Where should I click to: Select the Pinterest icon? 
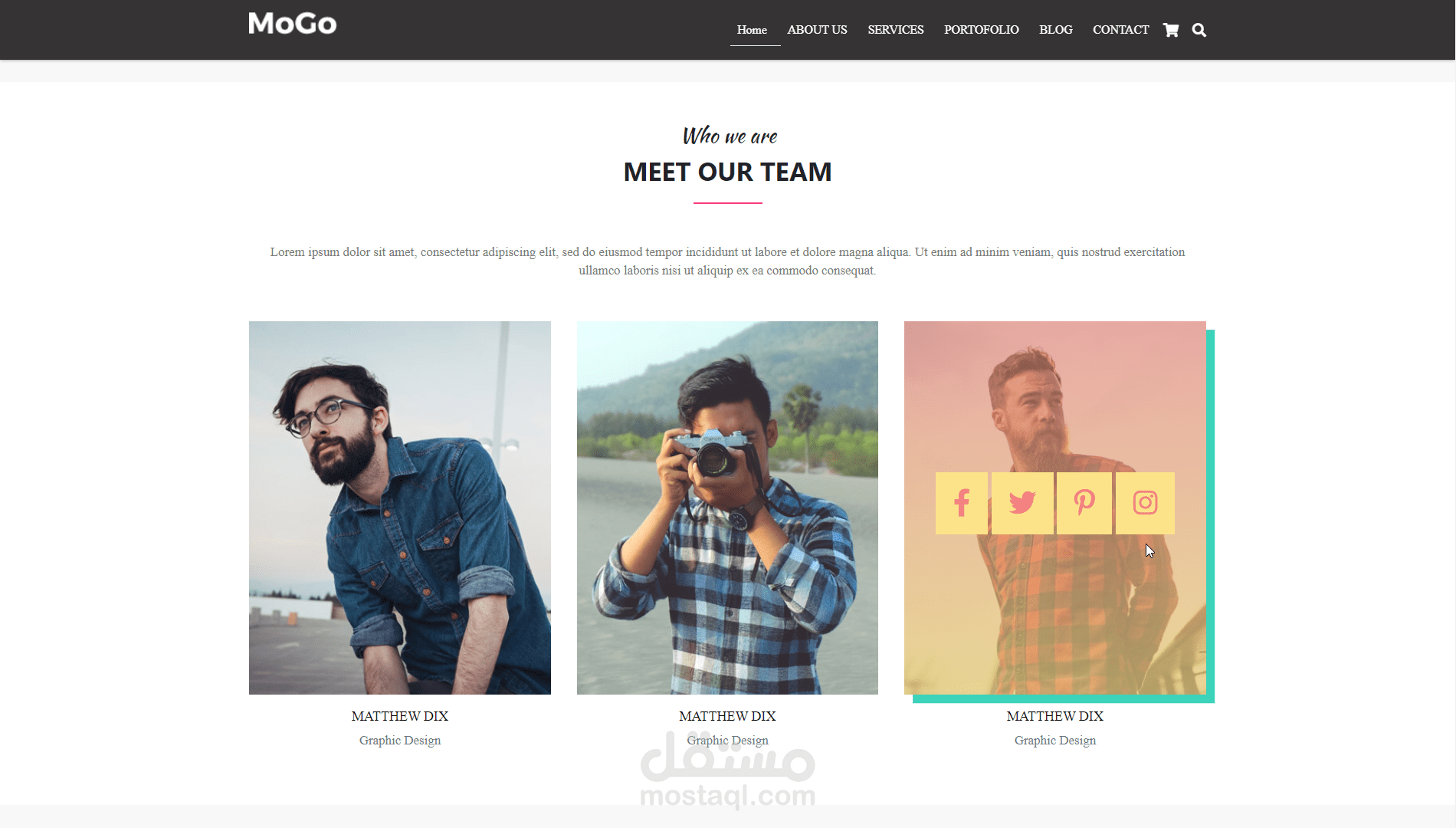[x=1084, y=503]
